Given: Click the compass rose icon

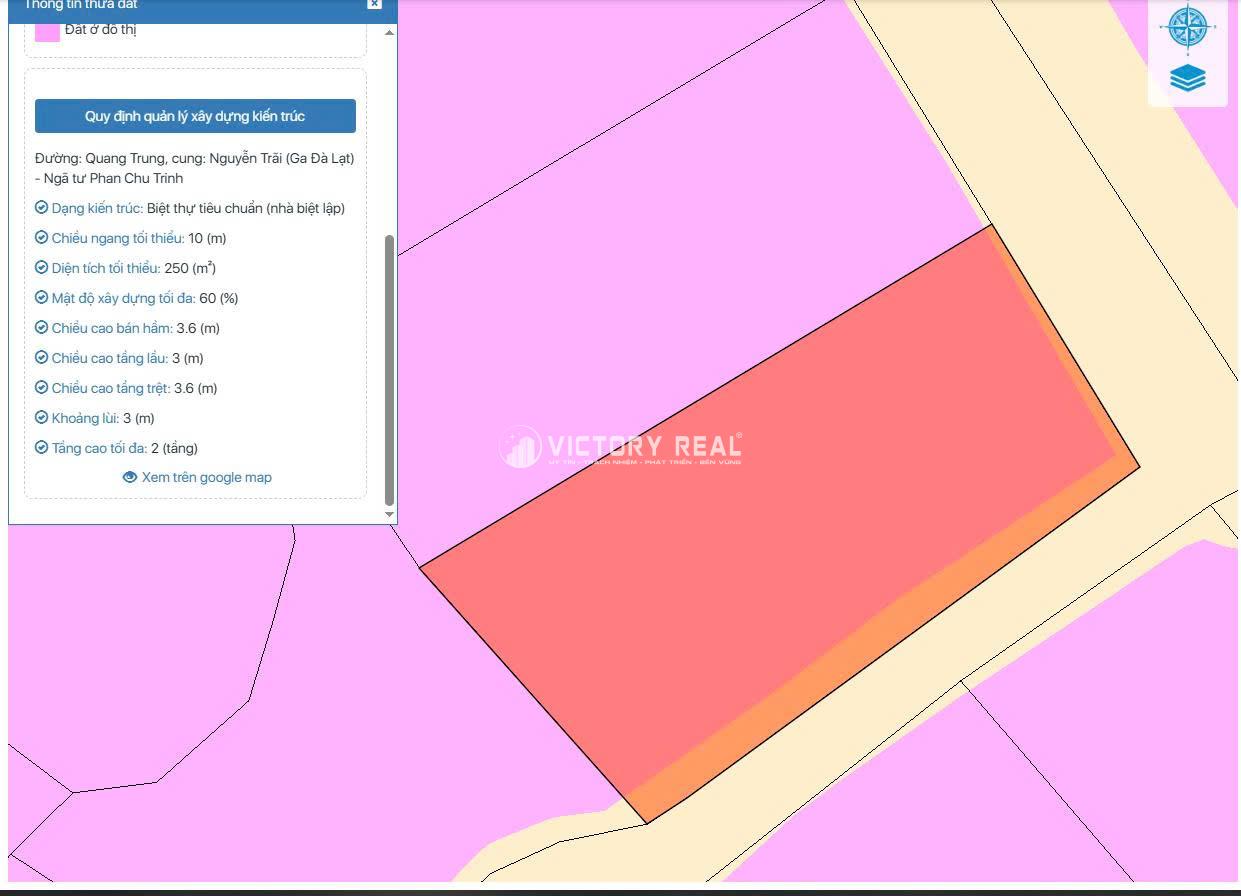Looking at the screenshot, I should coord(1187,27).
